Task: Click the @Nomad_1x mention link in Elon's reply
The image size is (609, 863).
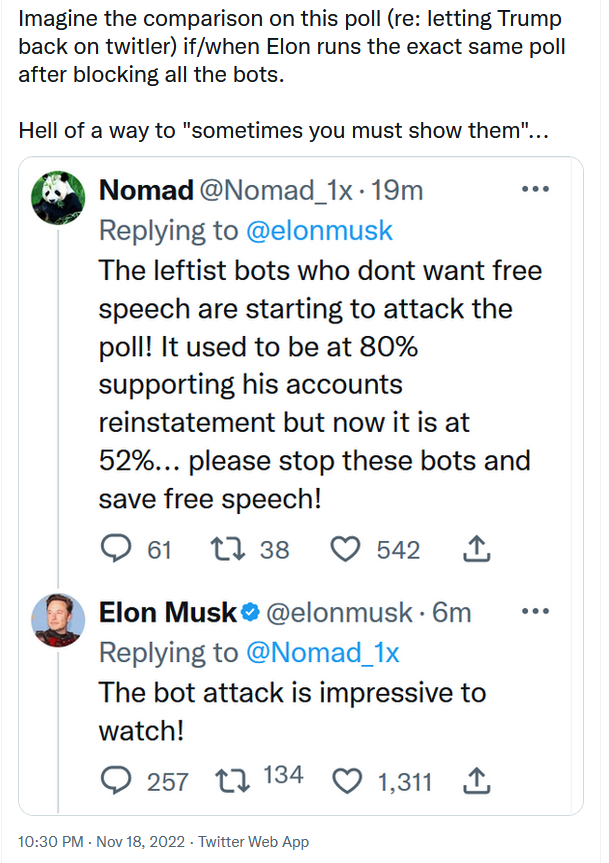Action: point(322,652)
